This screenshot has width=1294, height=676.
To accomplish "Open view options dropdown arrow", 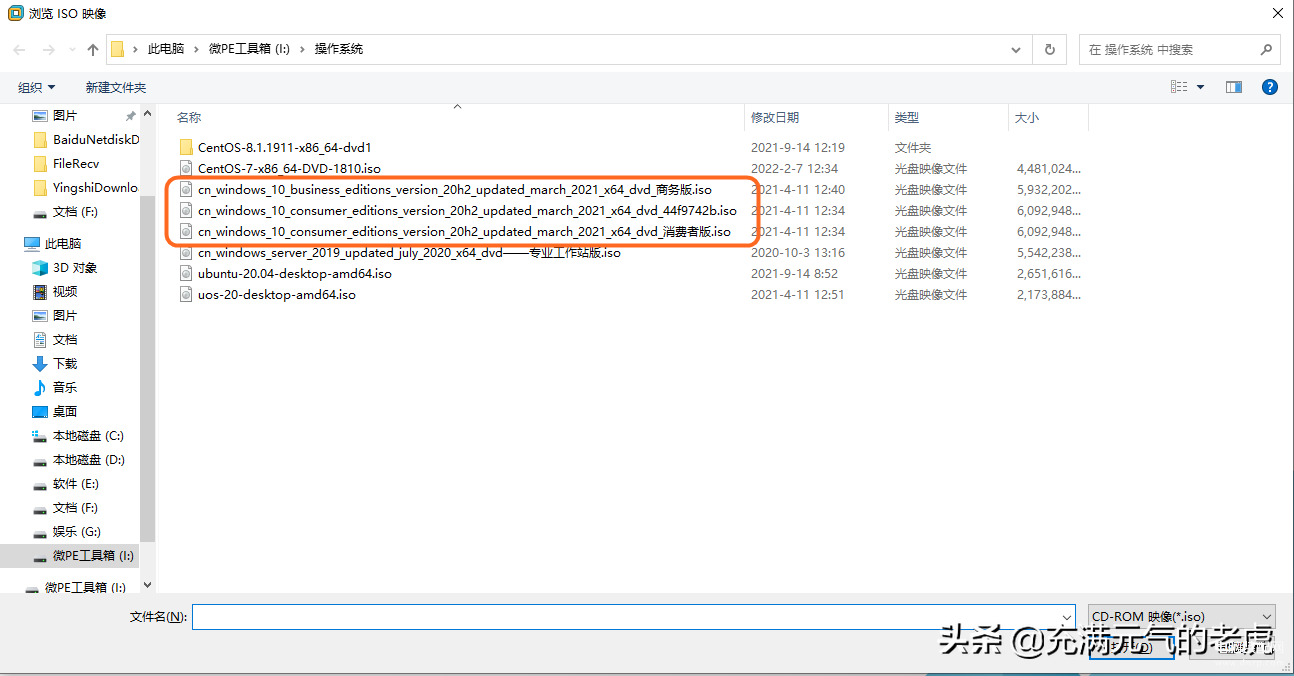I will tap(1201, 88).
